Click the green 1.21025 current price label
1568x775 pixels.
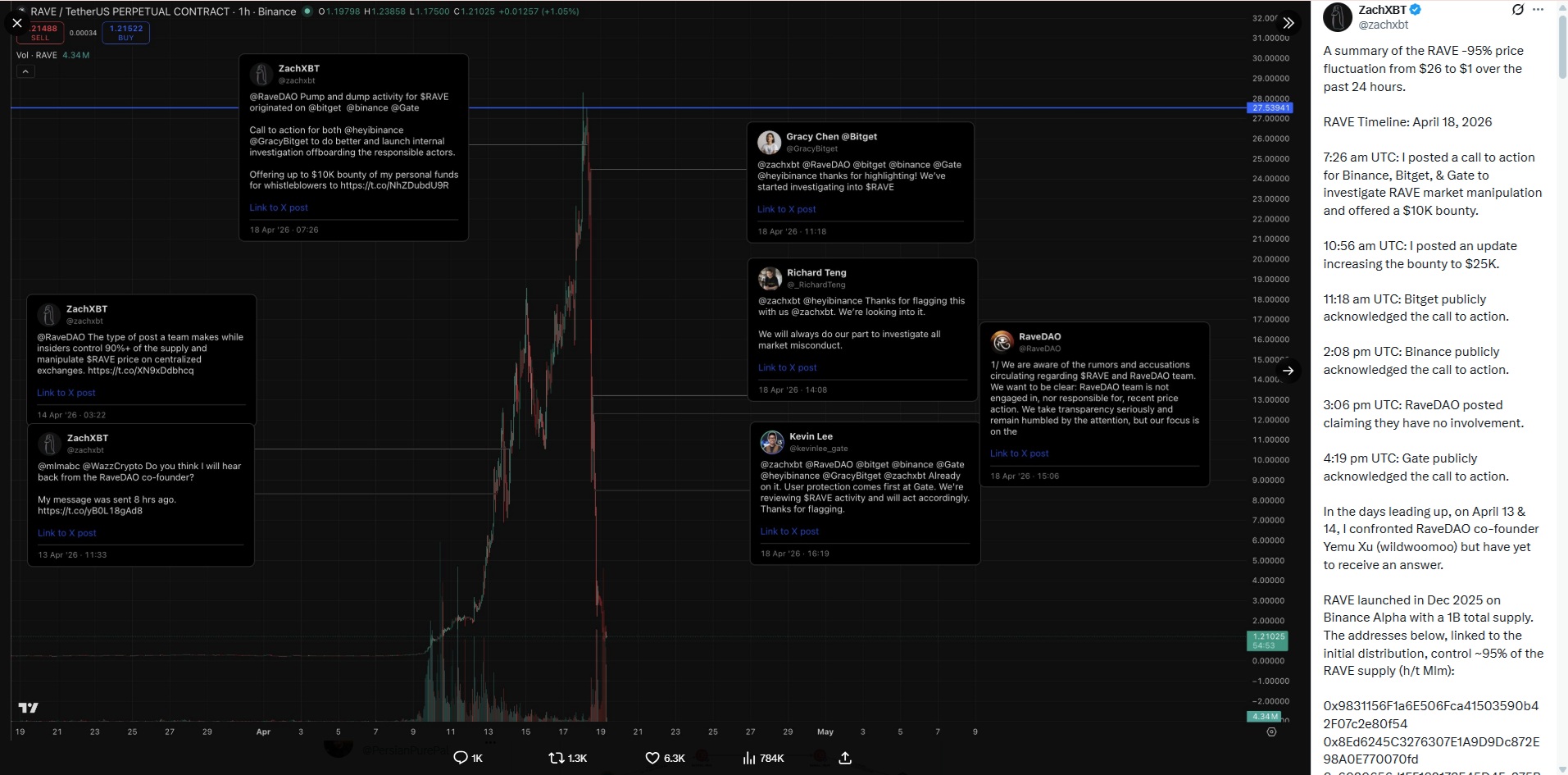[x=1267, y=641]
